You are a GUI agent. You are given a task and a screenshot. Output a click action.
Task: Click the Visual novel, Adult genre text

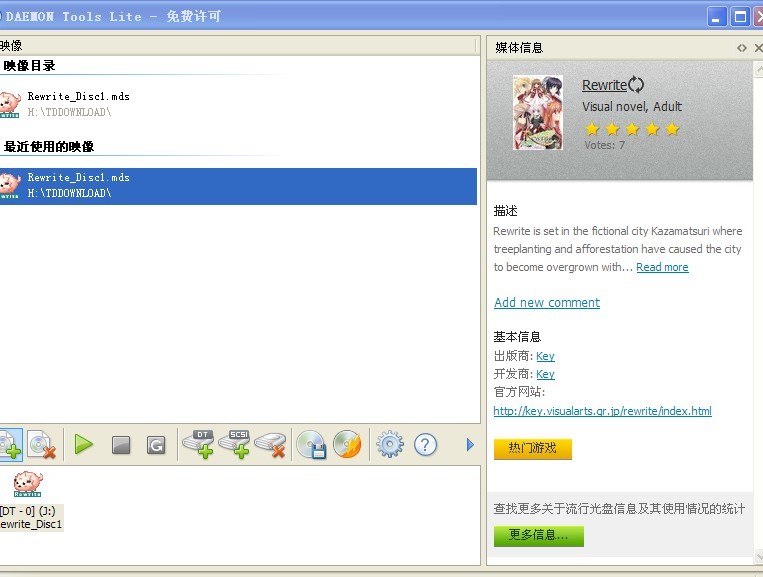632,107
